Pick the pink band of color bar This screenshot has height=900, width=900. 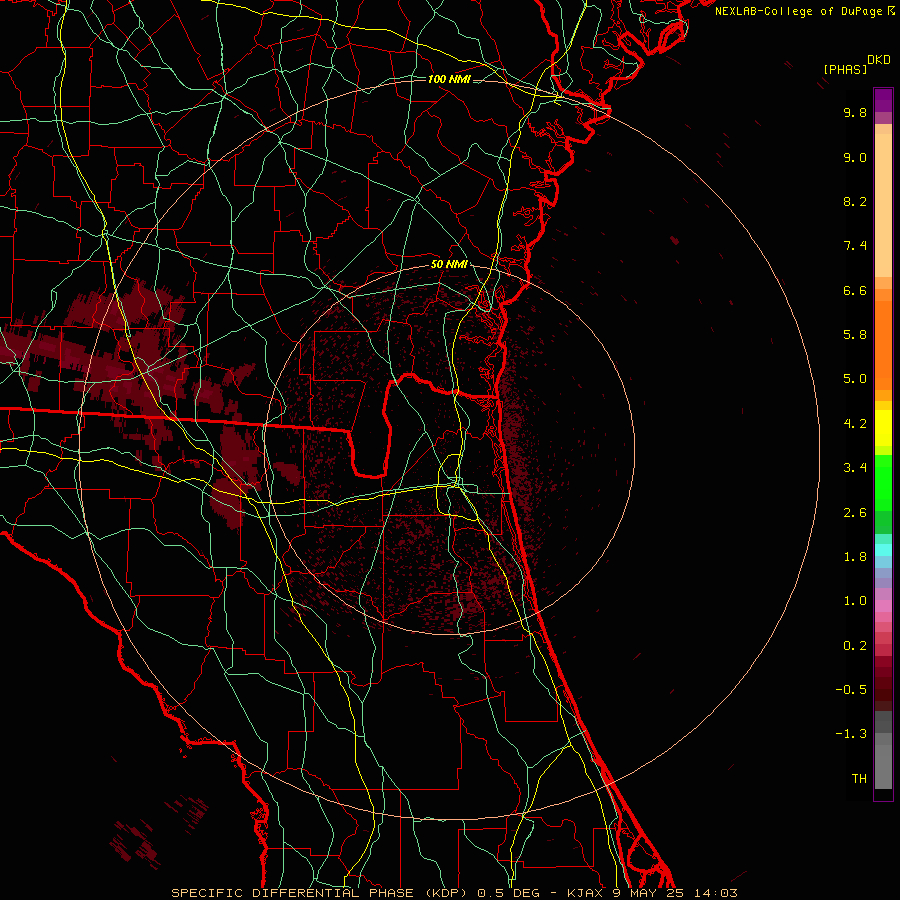(883, 606)
